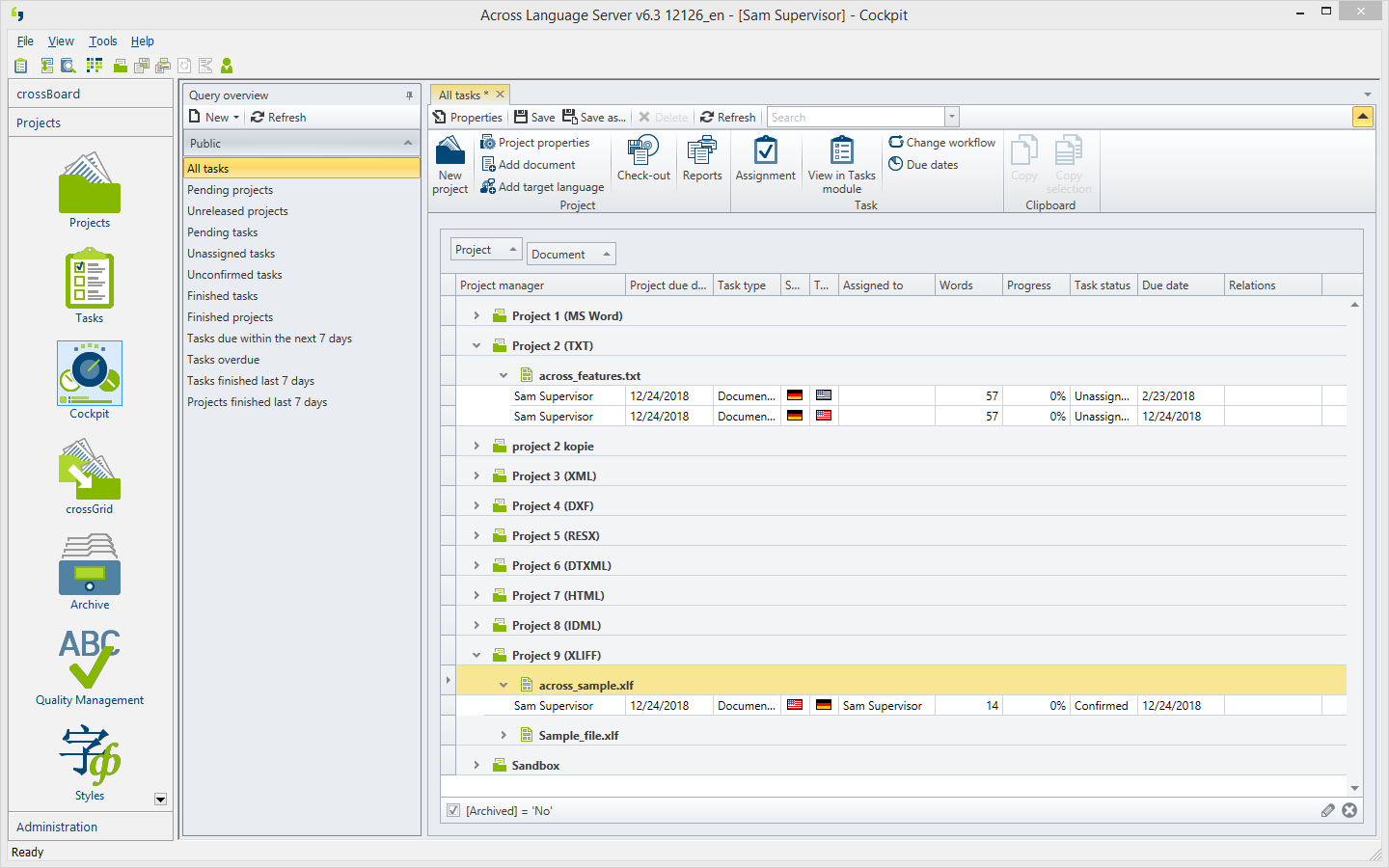Click Change workflow button
This screenshot has height=868, width=1389.
pyautogui.click(x=942, y=143)
